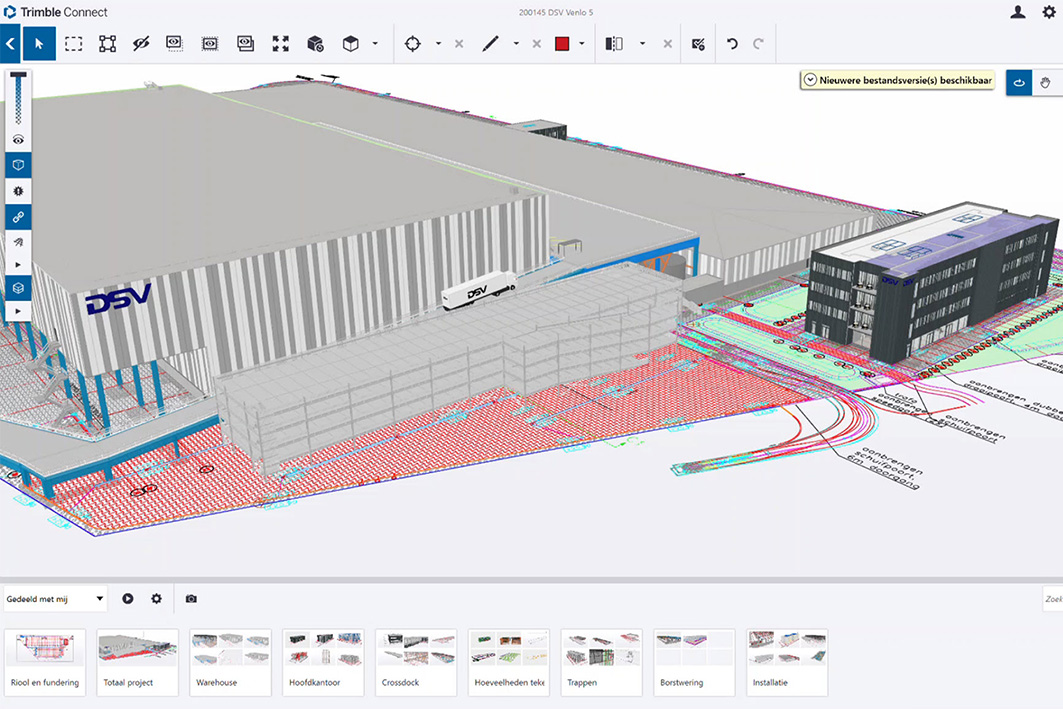Open the 'Installatie' view group
Viewport: 1063px width, 709px height.
pyautogui.click(x=787, y=662)
